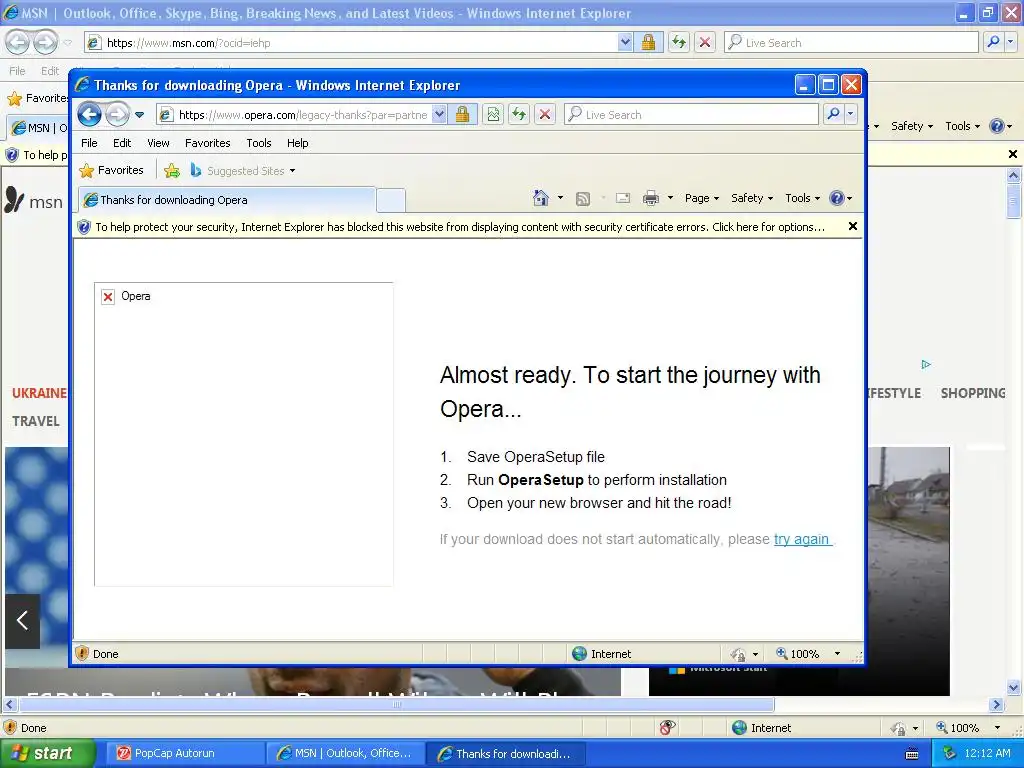Open the search provider dropdown in the Opera window
Viewport: 1024px width, 768px height.
850,115
